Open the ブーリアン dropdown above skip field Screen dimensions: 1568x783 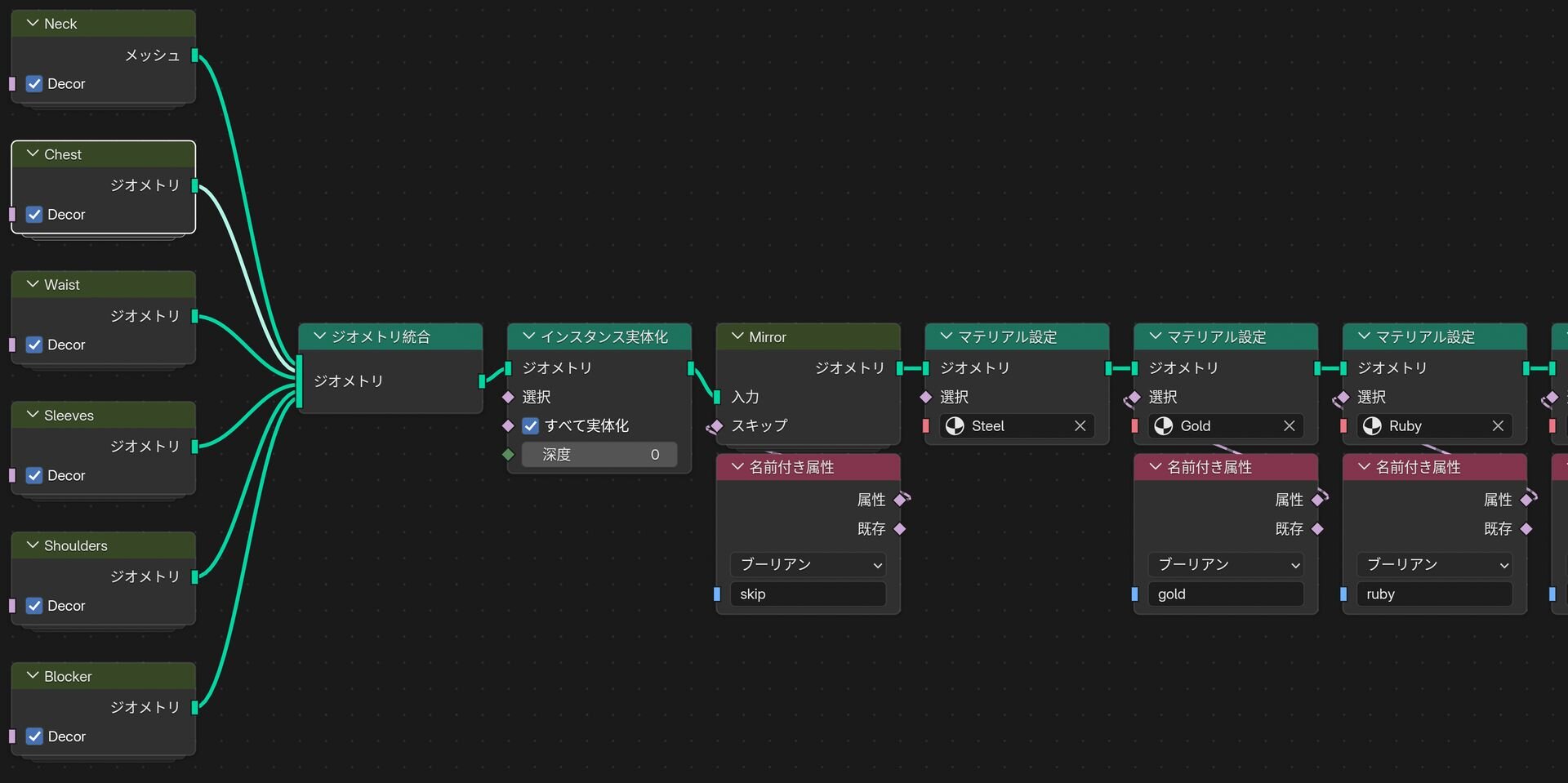tap(808, 565)
